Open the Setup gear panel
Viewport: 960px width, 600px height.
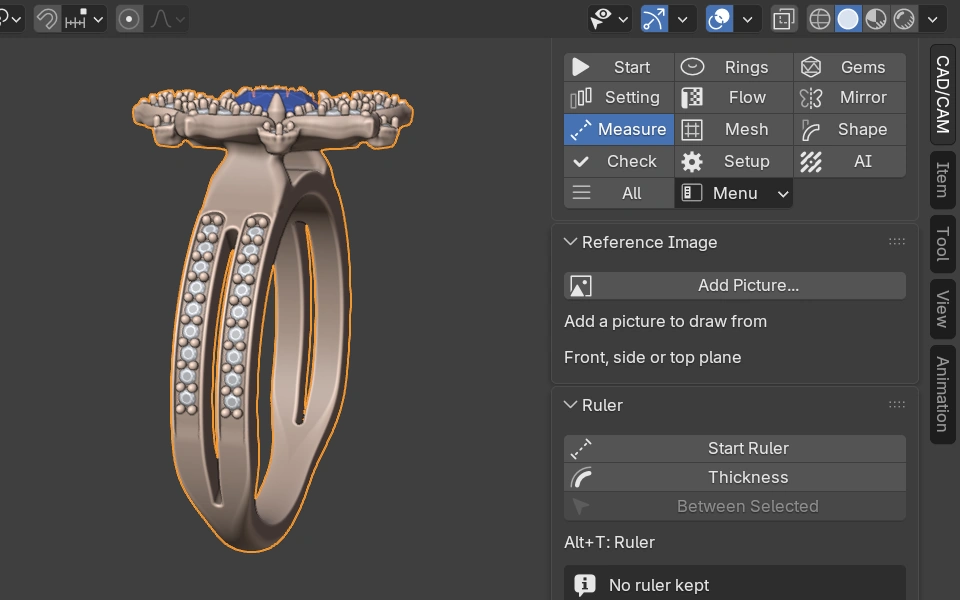[x=733, y=161]
